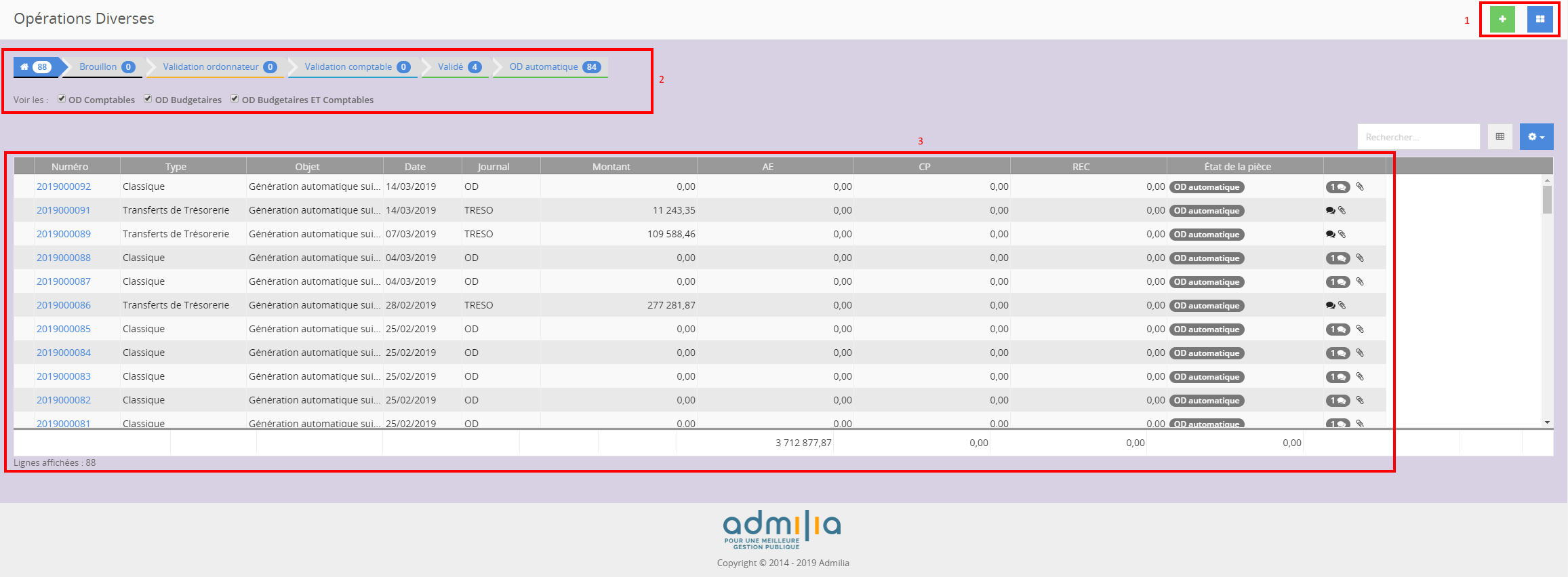Viewport: 1568px width, 577px height.
Task: Select the Validé tab
Action: click(x=458, y=66)
